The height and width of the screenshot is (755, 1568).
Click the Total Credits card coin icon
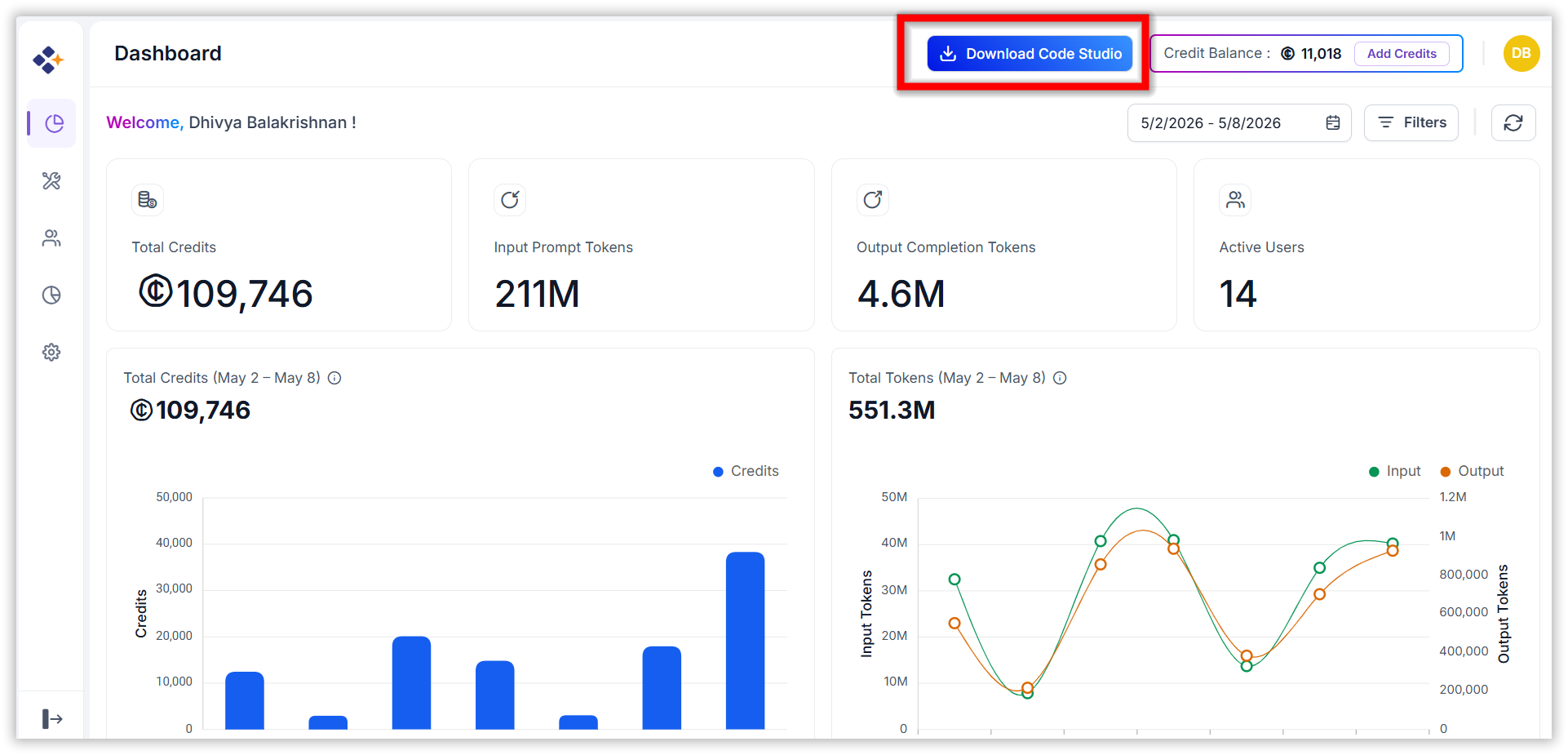[x=148, y=200]
